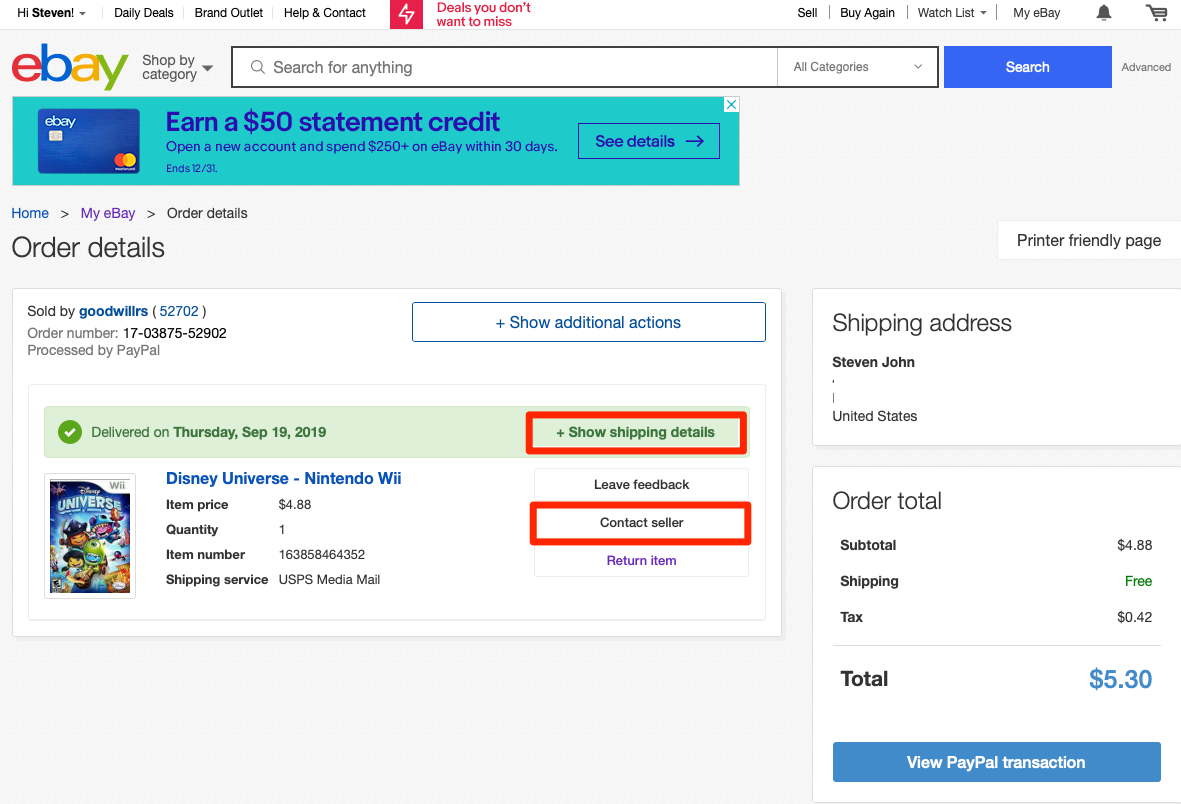Click the magnifying glass icon in search box
The height and width of the screenshot is (804, 1181).
[258, 67]
